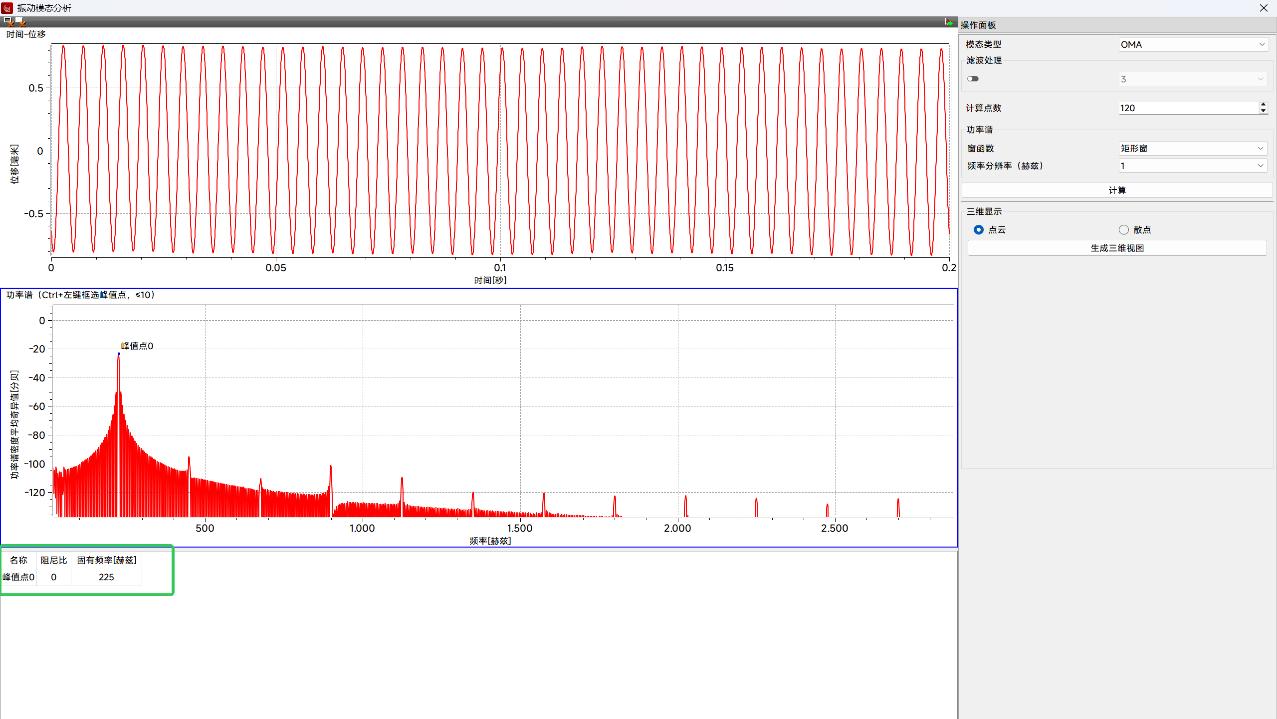
Task: Click the 固有频率[赫兹] column header
Action: [x=105, y=560]
